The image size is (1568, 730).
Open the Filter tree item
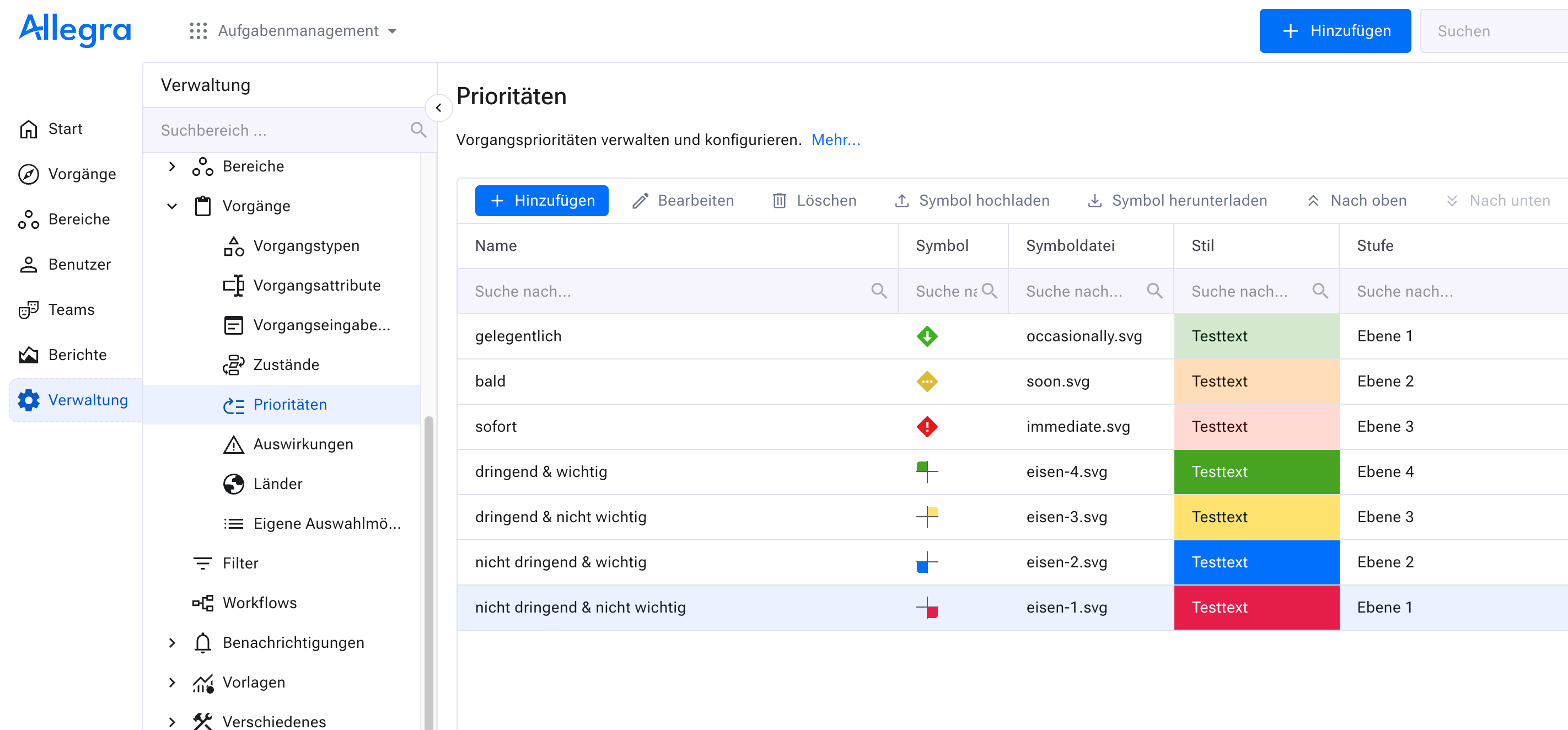click(225, 563)
